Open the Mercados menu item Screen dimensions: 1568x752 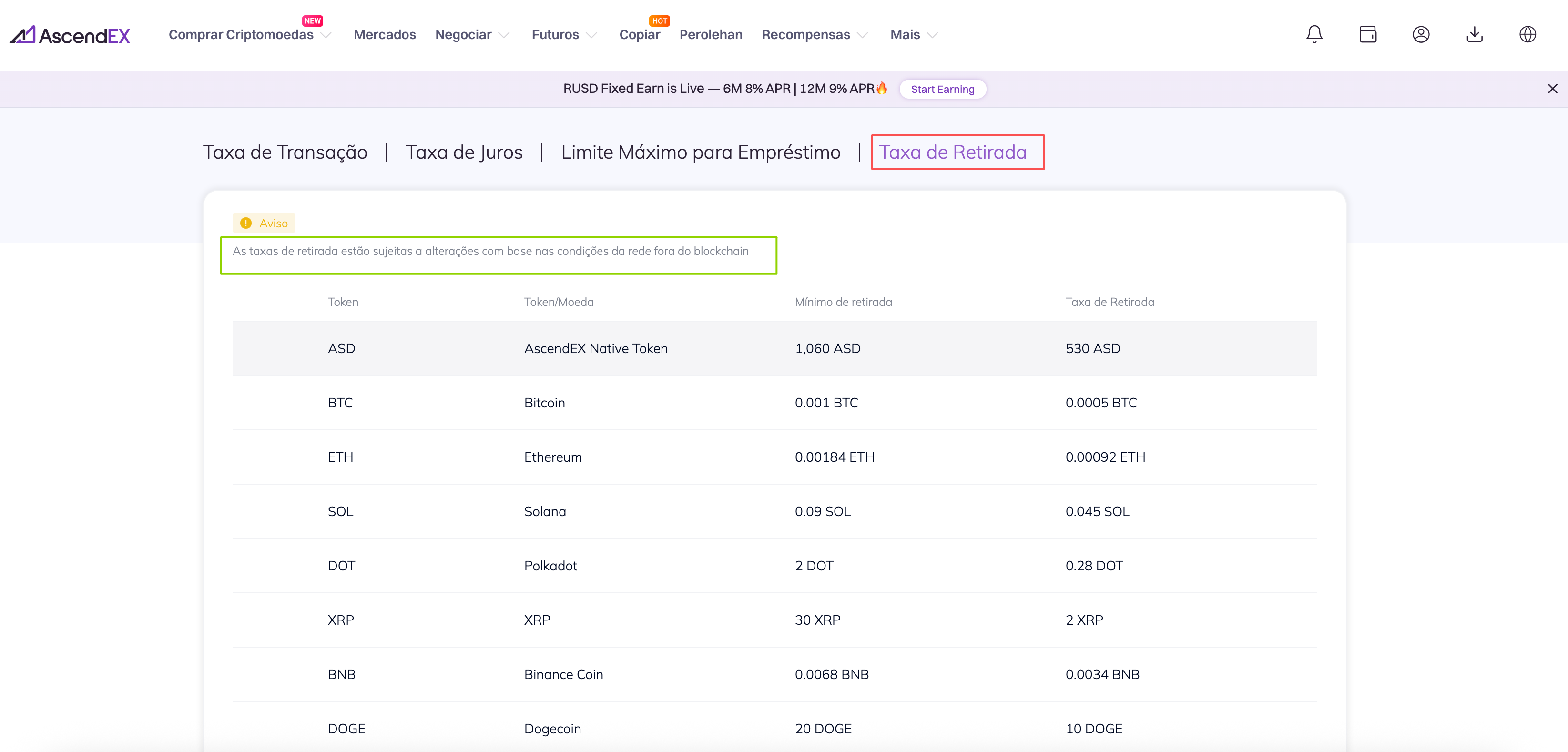385,35
